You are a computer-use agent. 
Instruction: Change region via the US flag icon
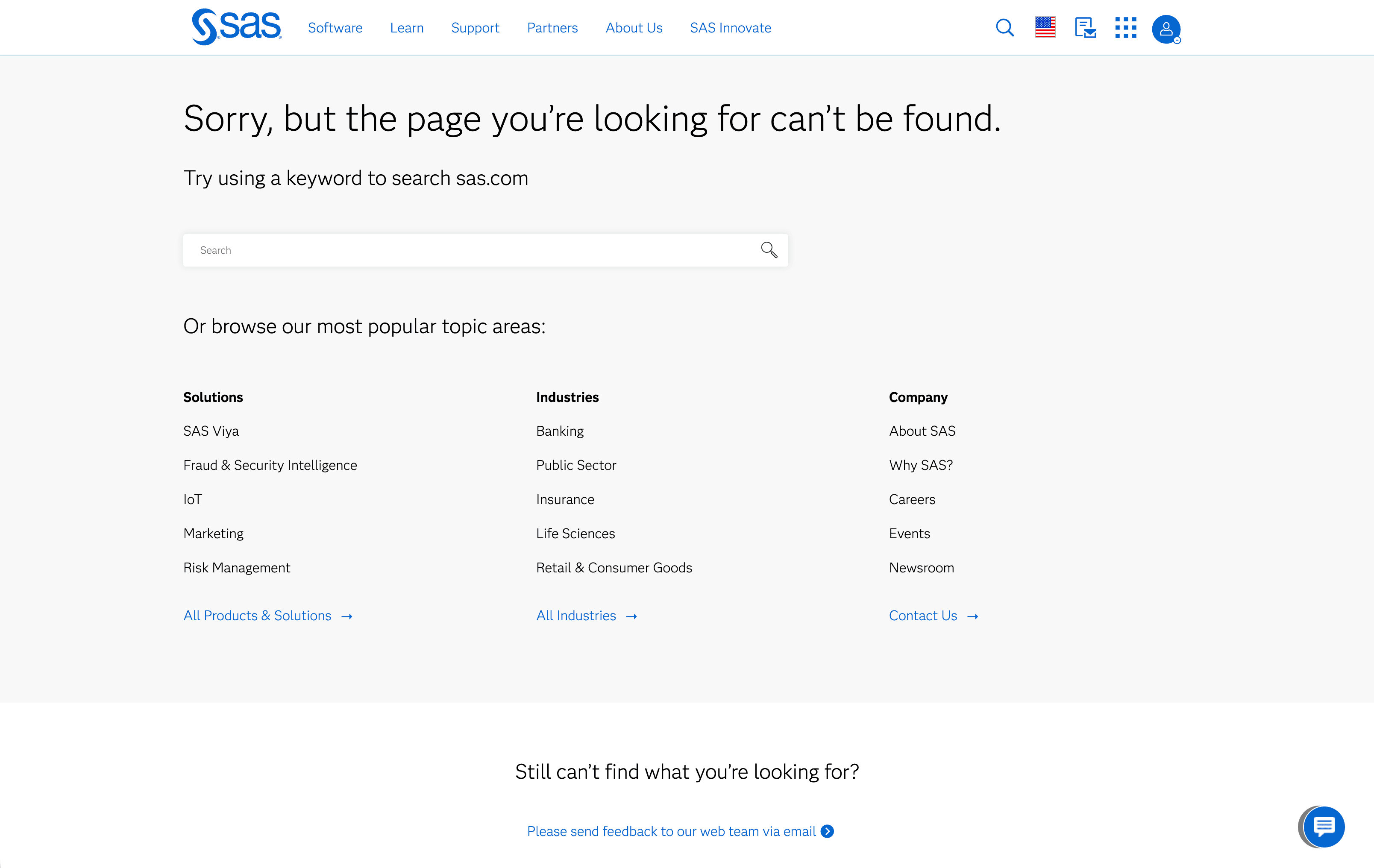(x=1045, y=27)
